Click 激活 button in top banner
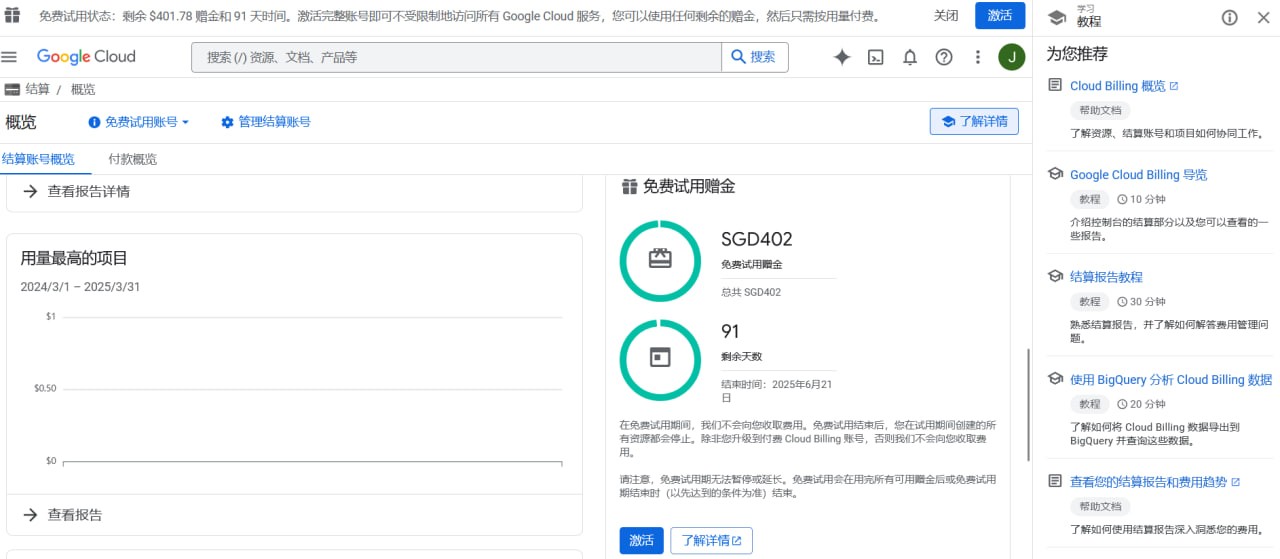The width and height of the screenshot is (1280, 559). tap(1000, 15)
